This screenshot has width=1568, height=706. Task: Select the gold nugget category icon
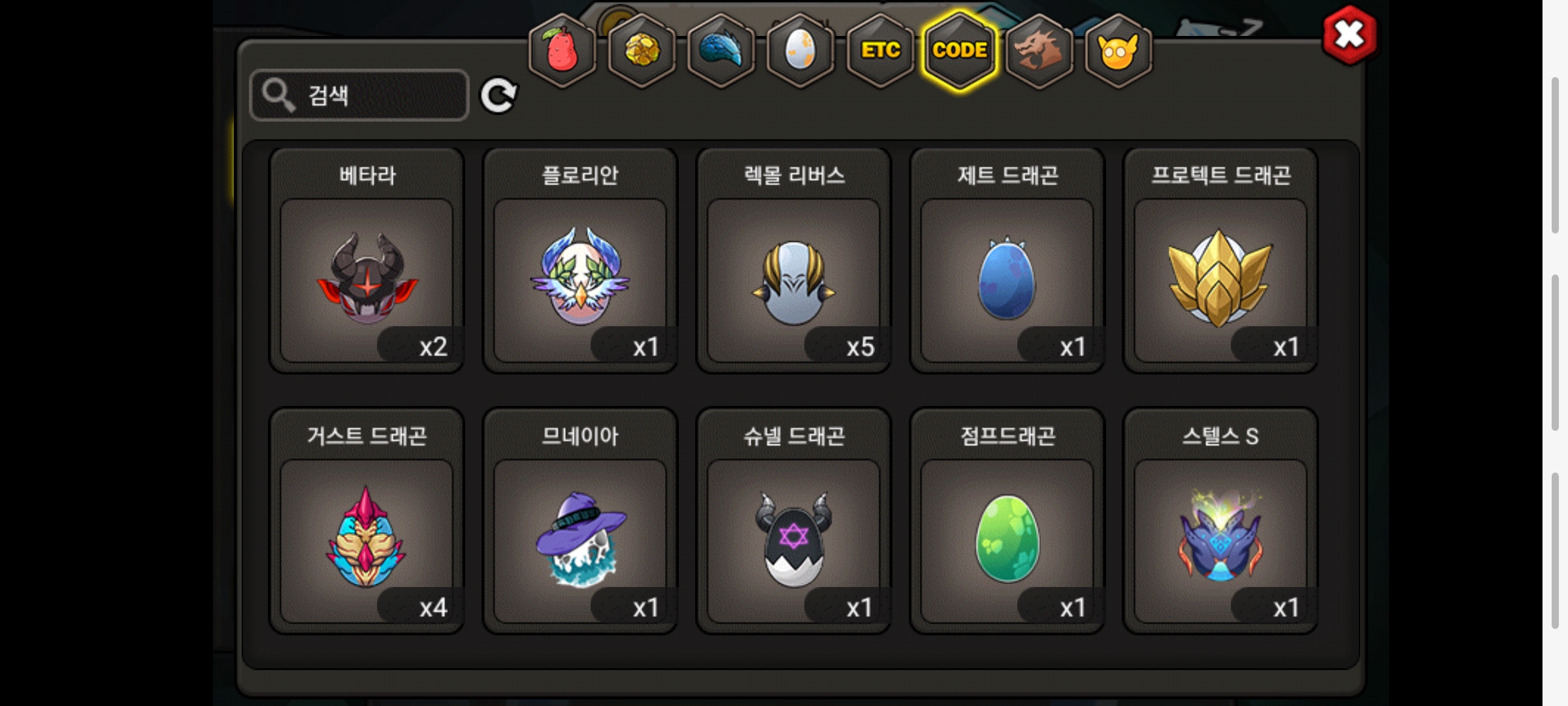pyautogui.click(x=642, y=50)
